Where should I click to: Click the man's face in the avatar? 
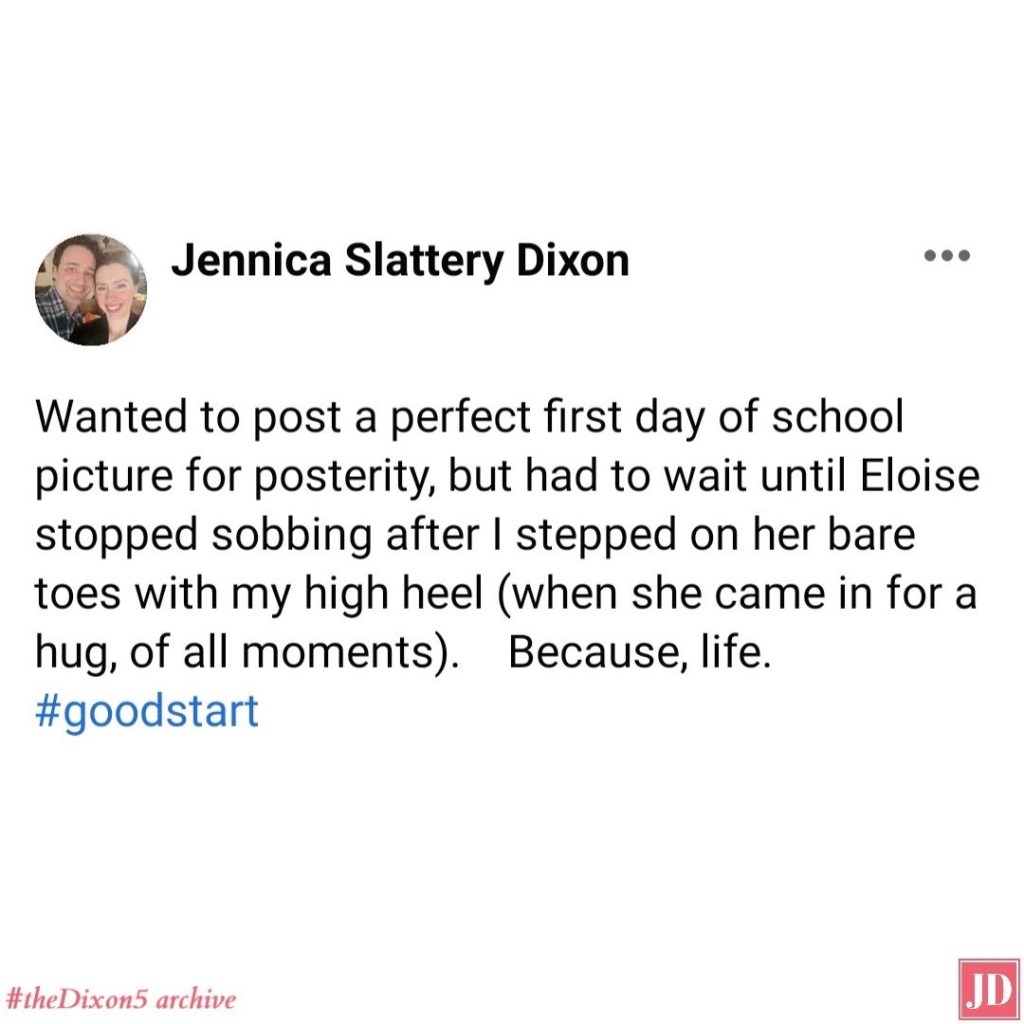tap(72, 273)
